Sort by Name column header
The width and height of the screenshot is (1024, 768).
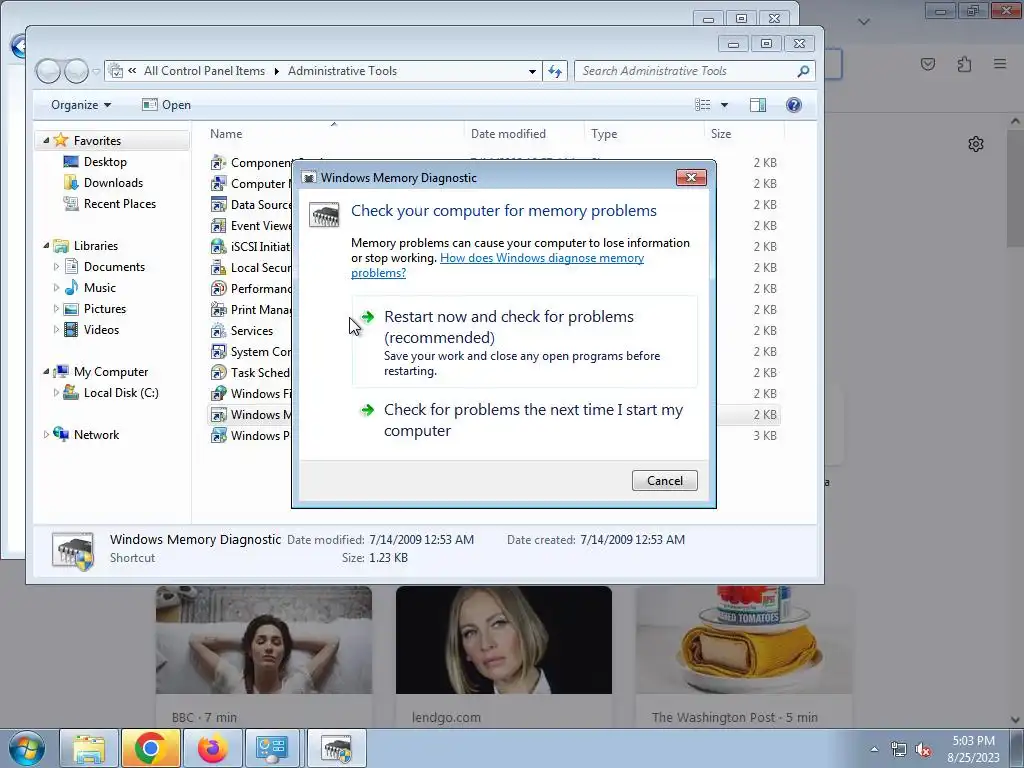pyautogui.click(x=226, y=134)
